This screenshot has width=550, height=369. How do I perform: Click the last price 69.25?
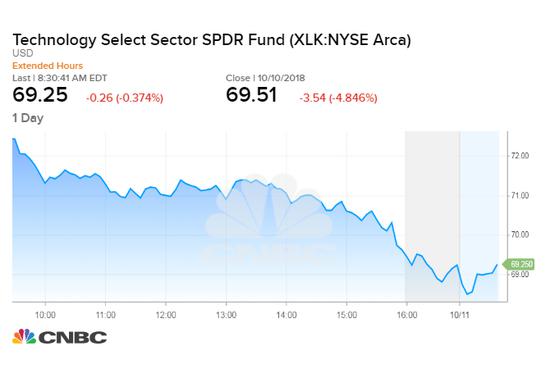[x=40, y=95]
